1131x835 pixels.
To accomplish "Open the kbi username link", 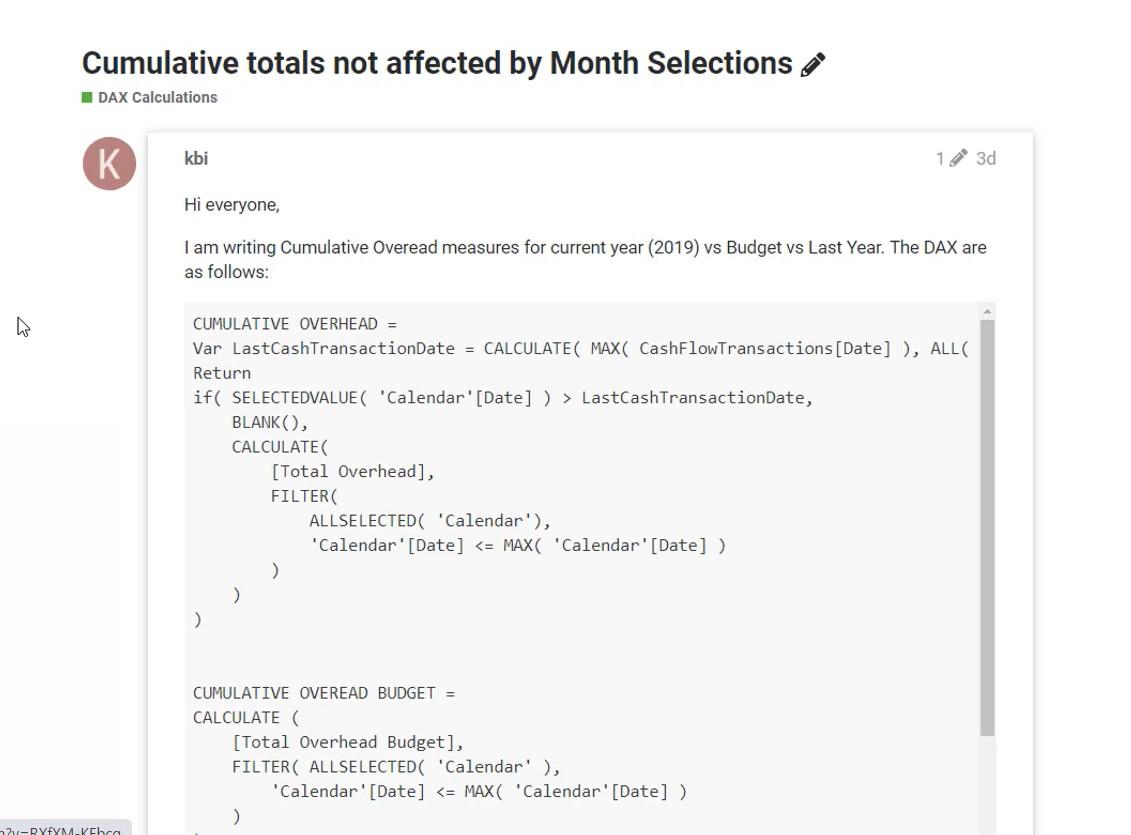I will pyautogui.click(x=196, y=159).
